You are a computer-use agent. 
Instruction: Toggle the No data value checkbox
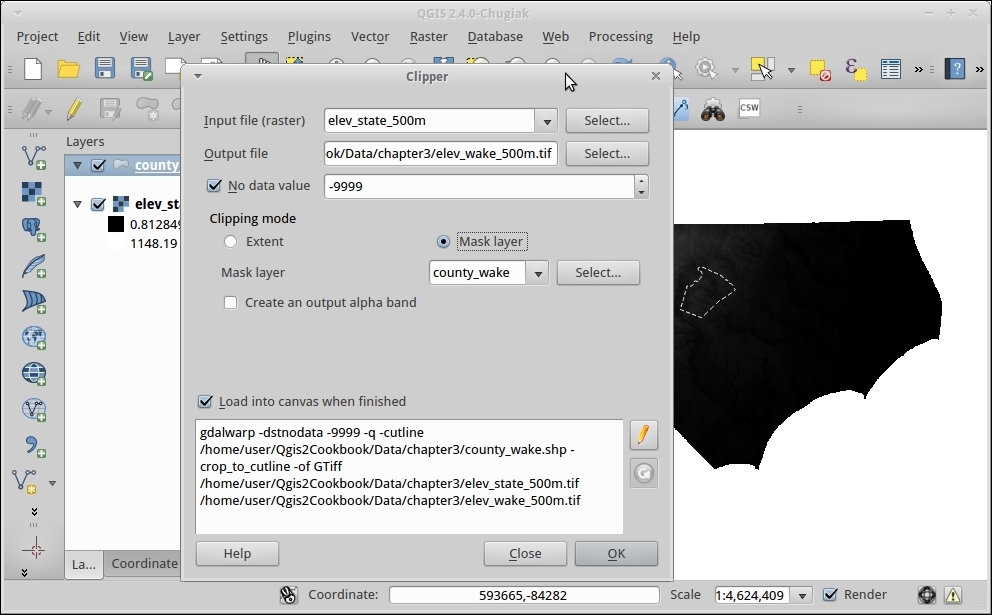click(x=214, y=185)
